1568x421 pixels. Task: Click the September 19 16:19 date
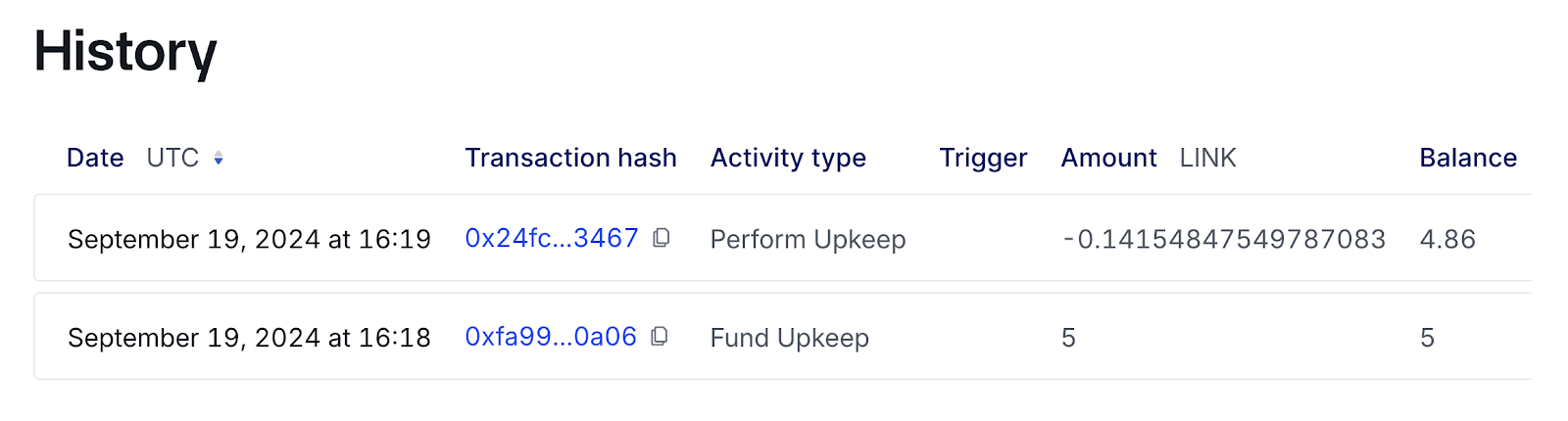[x=249, y=239]
